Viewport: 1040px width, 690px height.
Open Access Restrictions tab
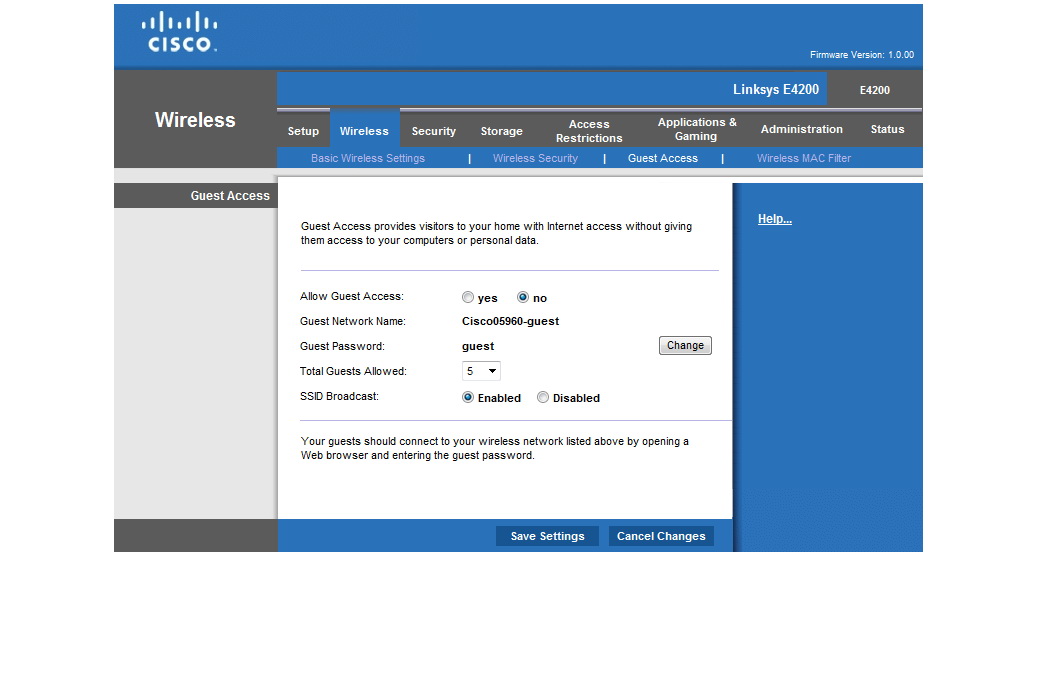(589, 131)
